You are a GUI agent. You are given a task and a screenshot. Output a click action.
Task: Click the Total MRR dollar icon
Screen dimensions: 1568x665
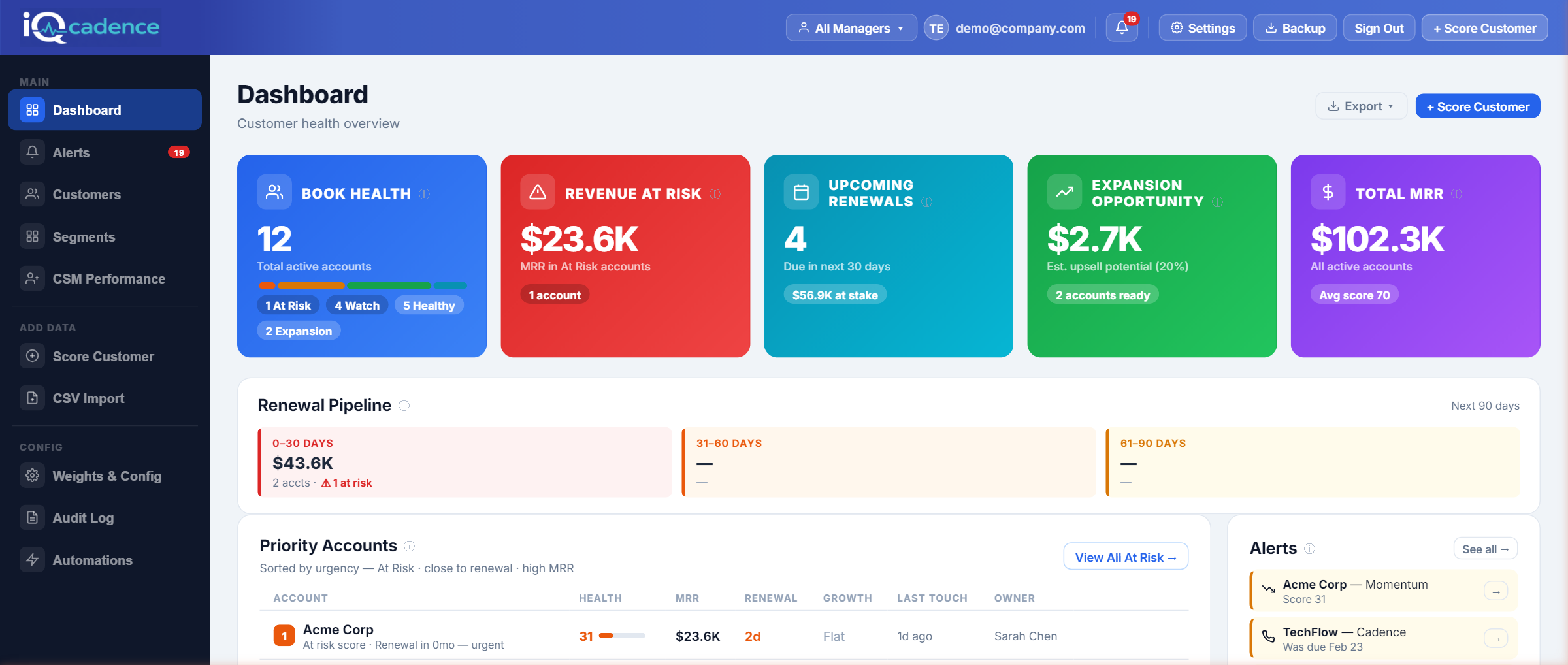[x=1327, y=191]
